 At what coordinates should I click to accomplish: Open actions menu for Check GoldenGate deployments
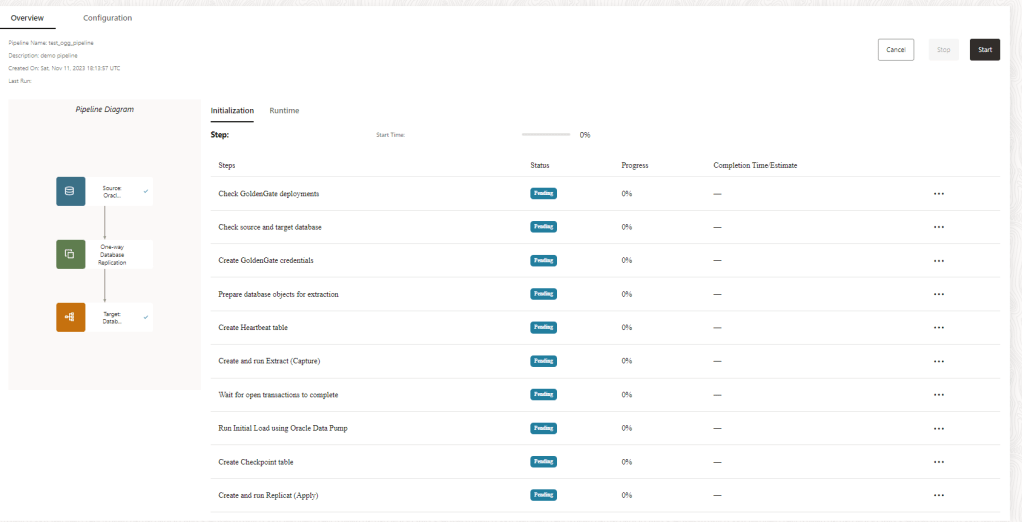pyautogui.click(x=938, y=194)
